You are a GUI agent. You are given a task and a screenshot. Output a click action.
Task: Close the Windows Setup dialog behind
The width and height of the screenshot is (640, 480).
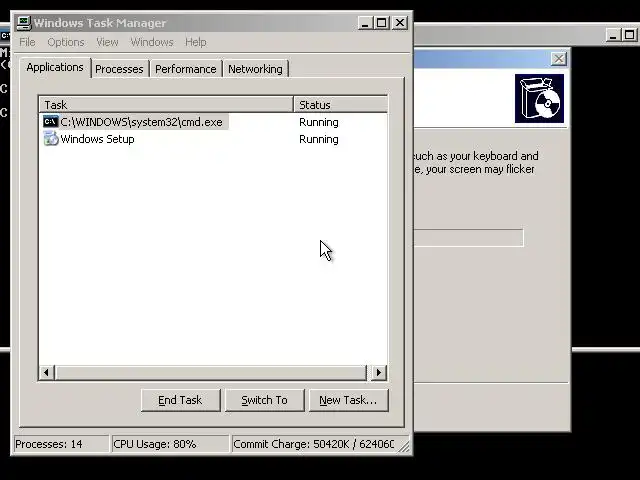559,59
